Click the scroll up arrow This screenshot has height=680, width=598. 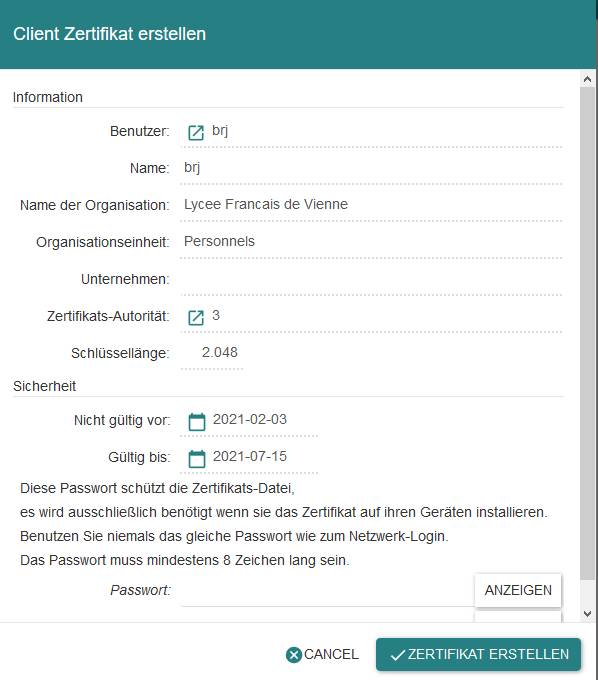pyautogui.click(x=588, y=79)
